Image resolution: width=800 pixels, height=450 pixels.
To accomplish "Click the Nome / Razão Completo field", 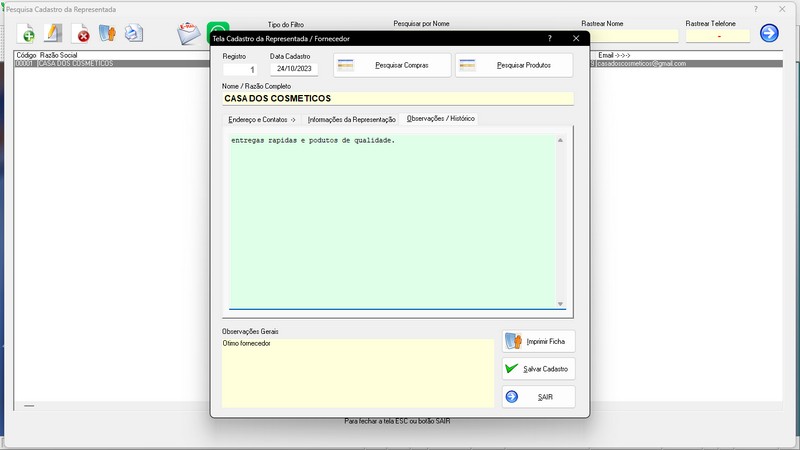I will (x=397, y=98).
